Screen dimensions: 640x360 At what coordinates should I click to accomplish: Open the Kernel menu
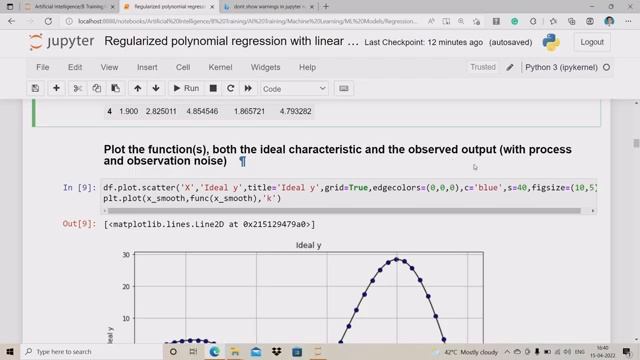220,67
